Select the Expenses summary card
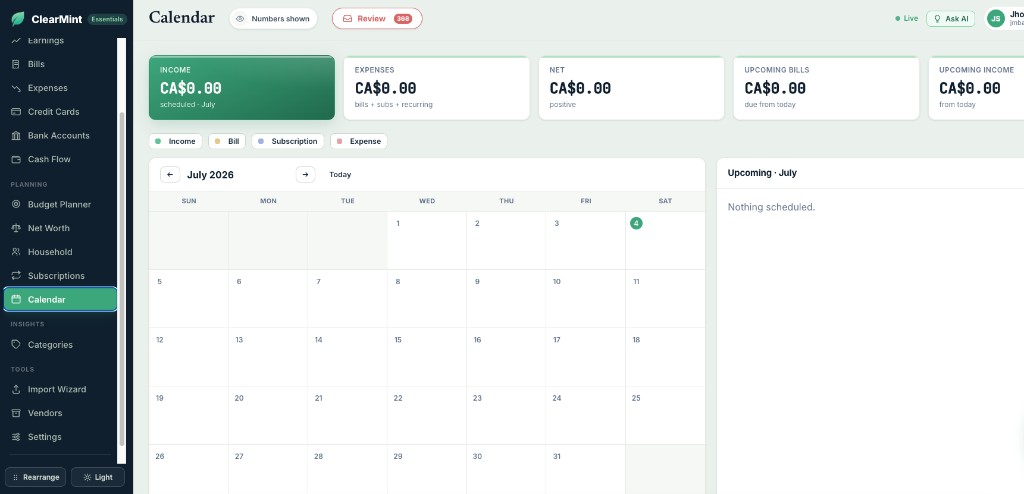This screenshot has width=1024, height=494. [437, 88]
